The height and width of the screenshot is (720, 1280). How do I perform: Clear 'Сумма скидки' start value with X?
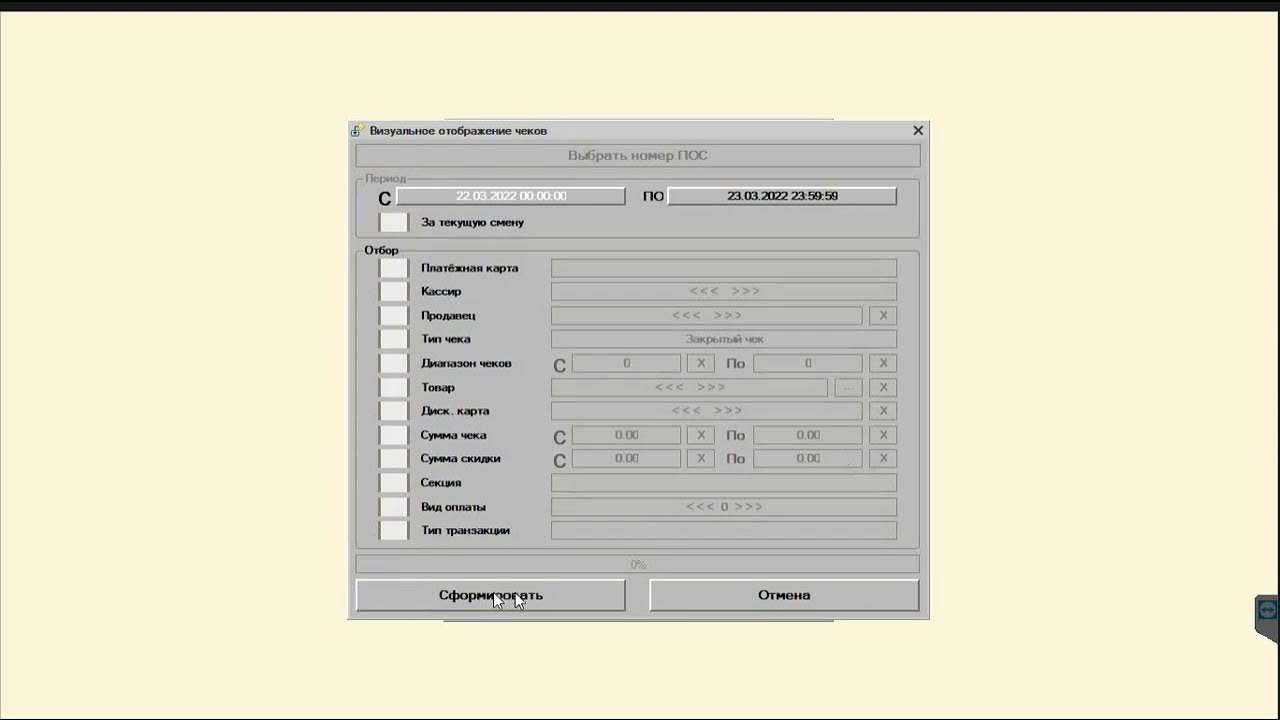point(701,458)
